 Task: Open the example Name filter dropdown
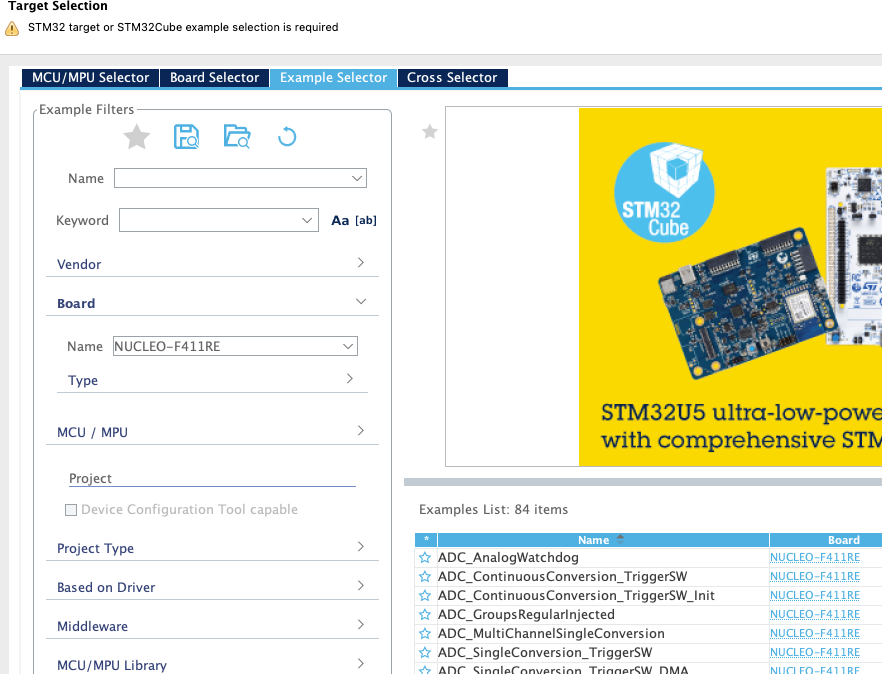tap(357, 178)
